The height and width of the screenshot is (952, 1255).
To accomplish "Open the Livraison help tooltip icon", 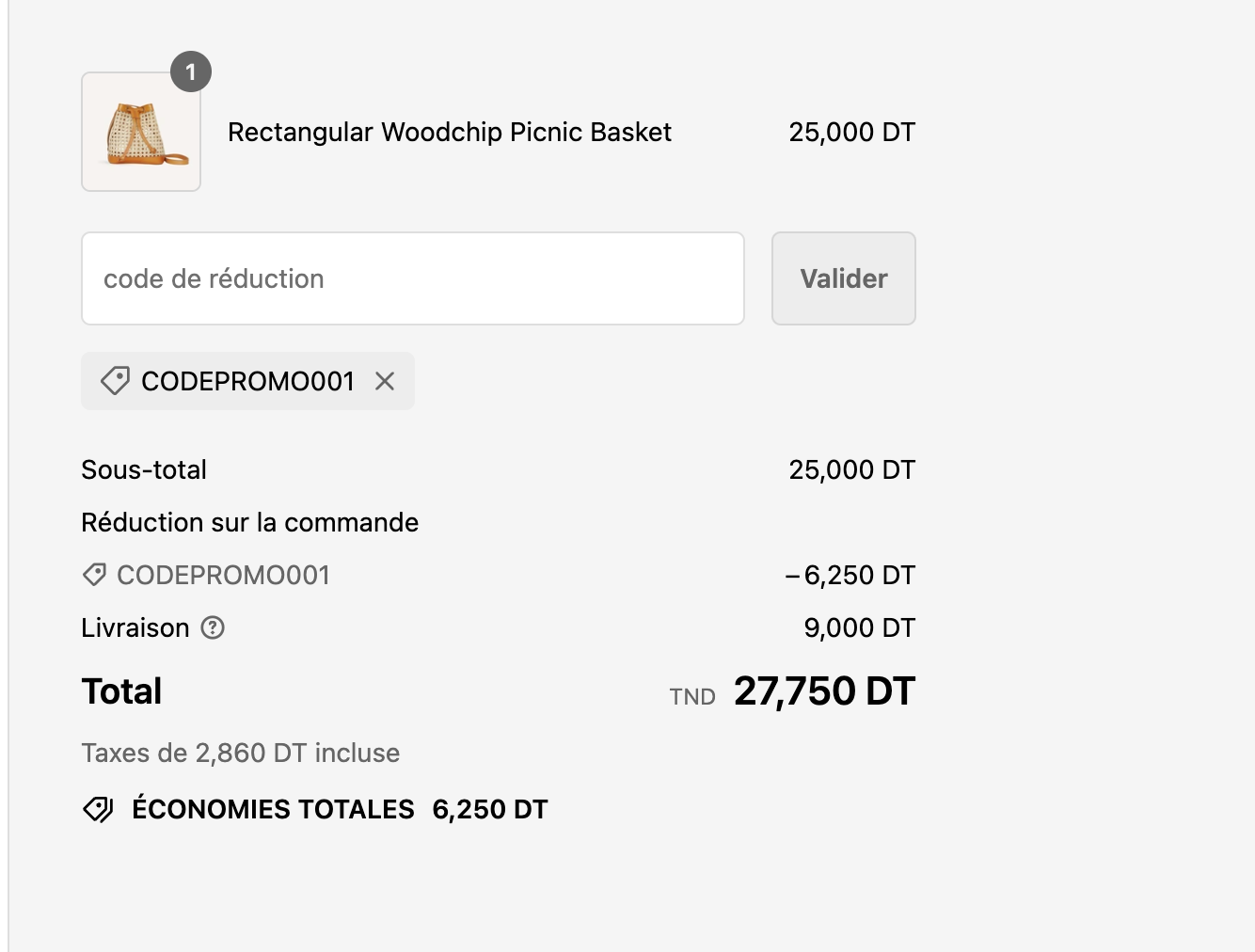I will pos(214,627).
